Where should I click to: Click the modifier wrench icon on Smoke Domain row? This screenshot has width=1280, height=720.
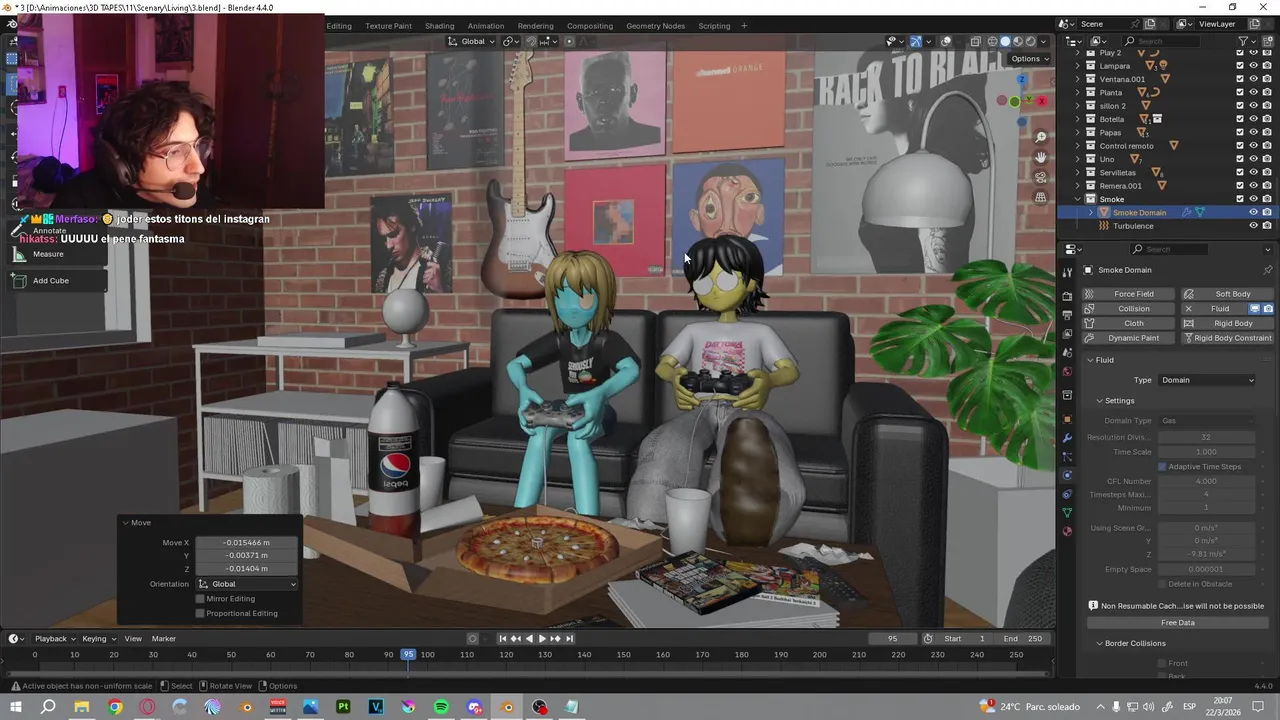point(1187,212)
